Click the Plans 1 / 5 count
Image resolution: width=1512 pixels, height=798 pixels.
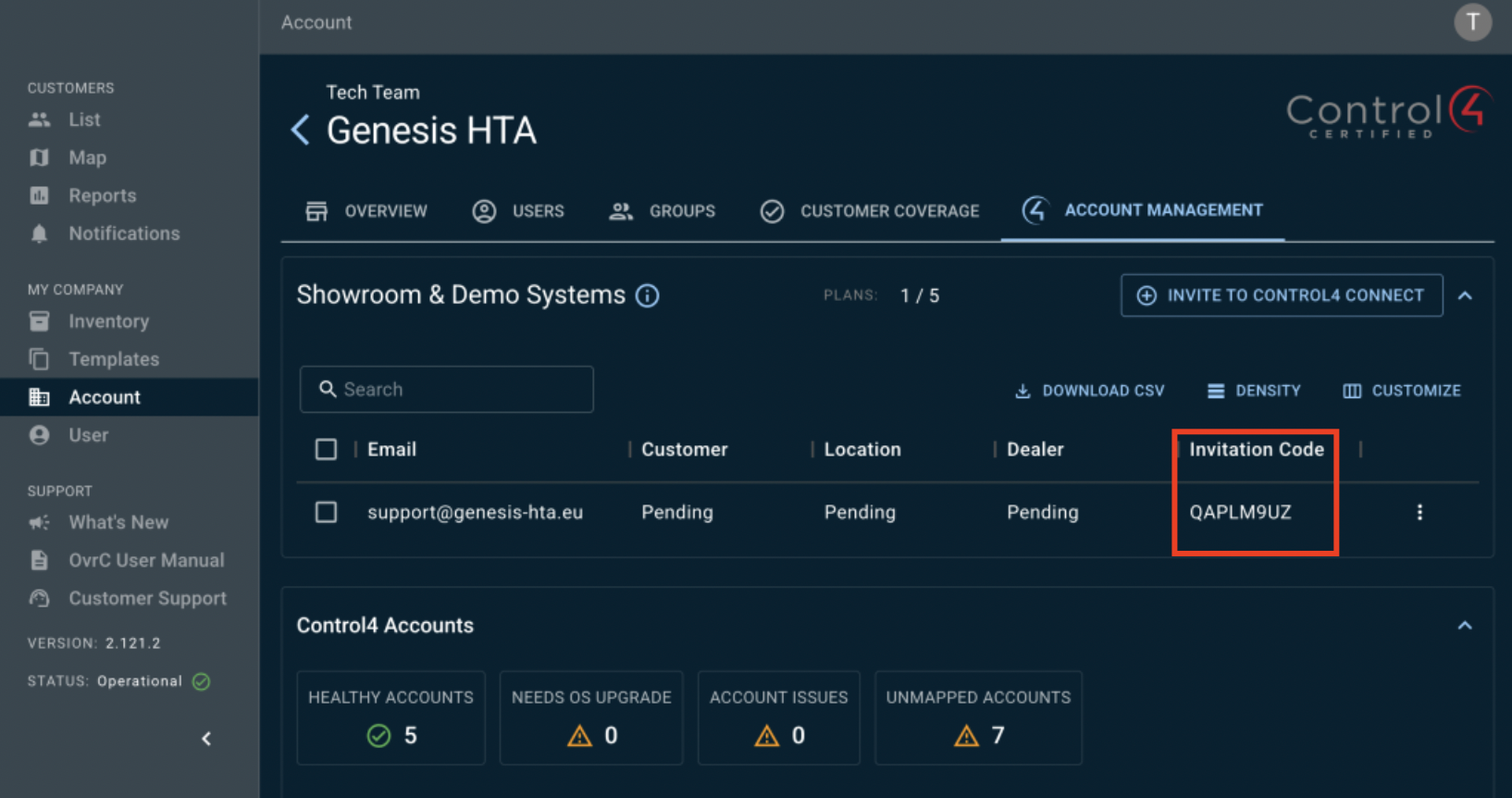[x=920, y=295]
